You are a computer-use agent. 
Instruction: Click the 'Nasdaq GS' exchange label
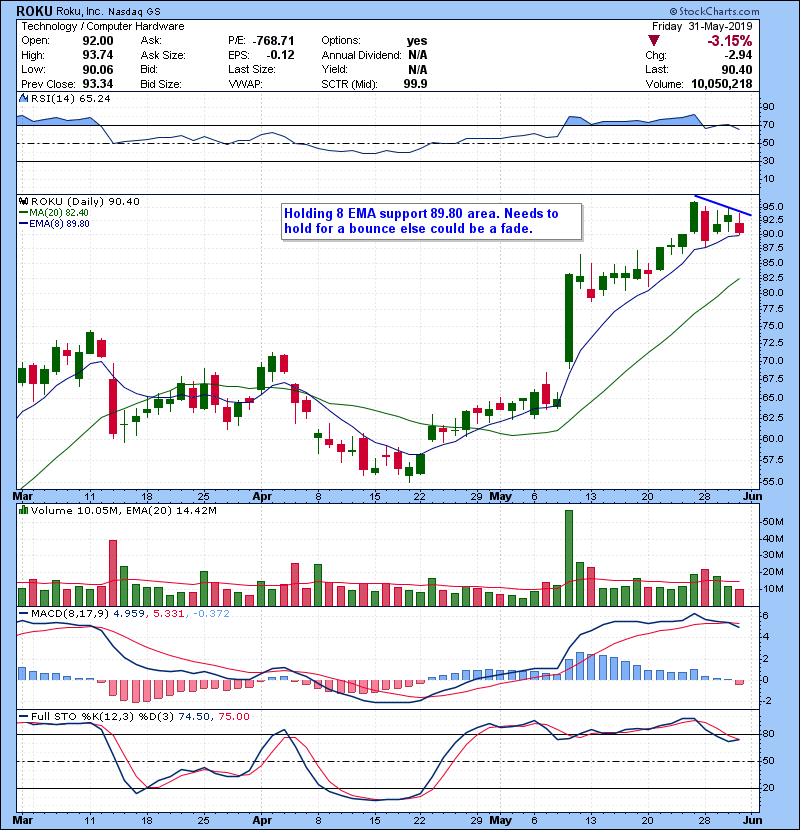point(134,12)
